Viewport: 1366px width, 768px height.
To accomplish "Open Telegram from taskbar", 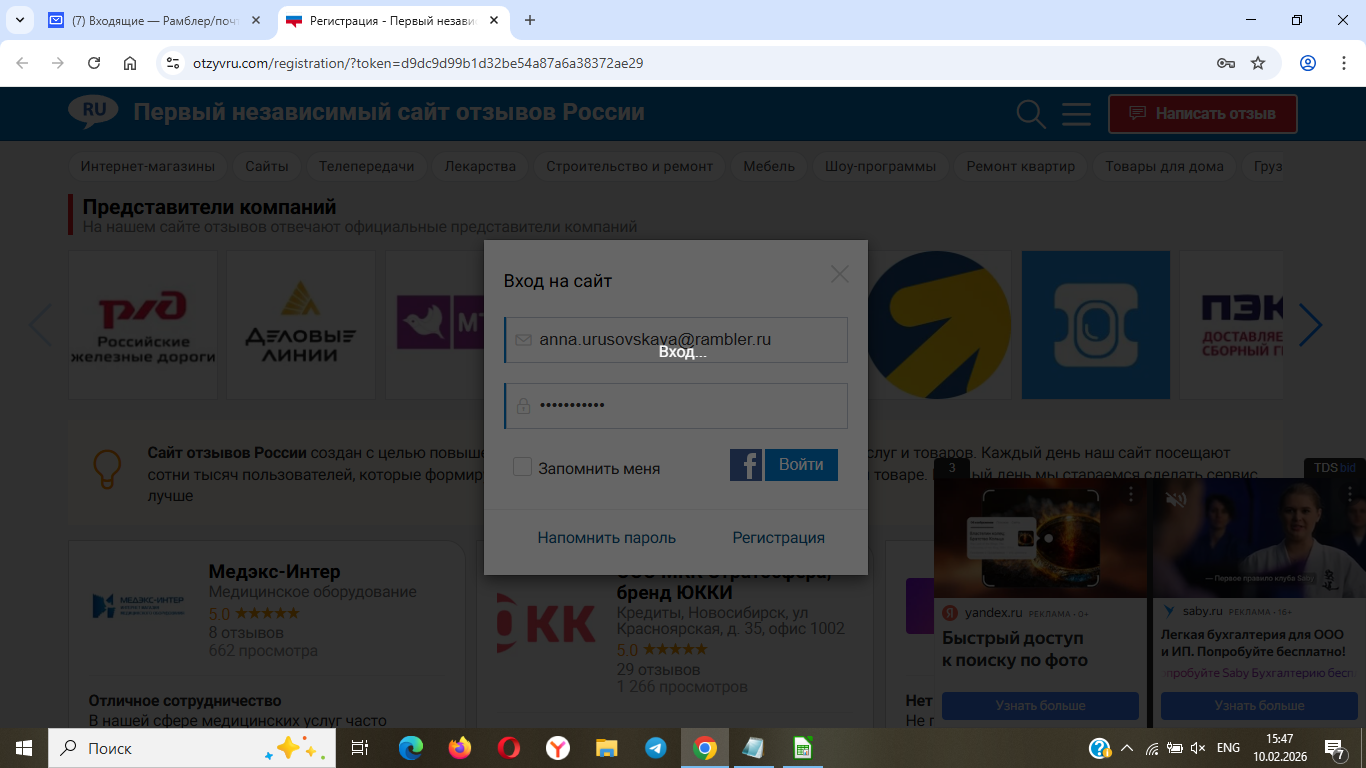I will click(x=656, y=748).
